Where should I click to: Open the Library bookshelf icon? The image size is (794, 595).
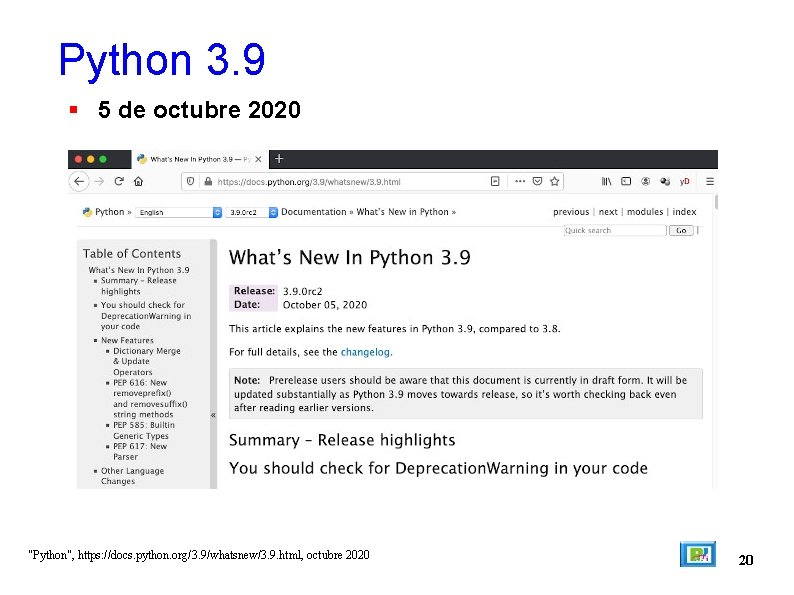pos(607,181)
